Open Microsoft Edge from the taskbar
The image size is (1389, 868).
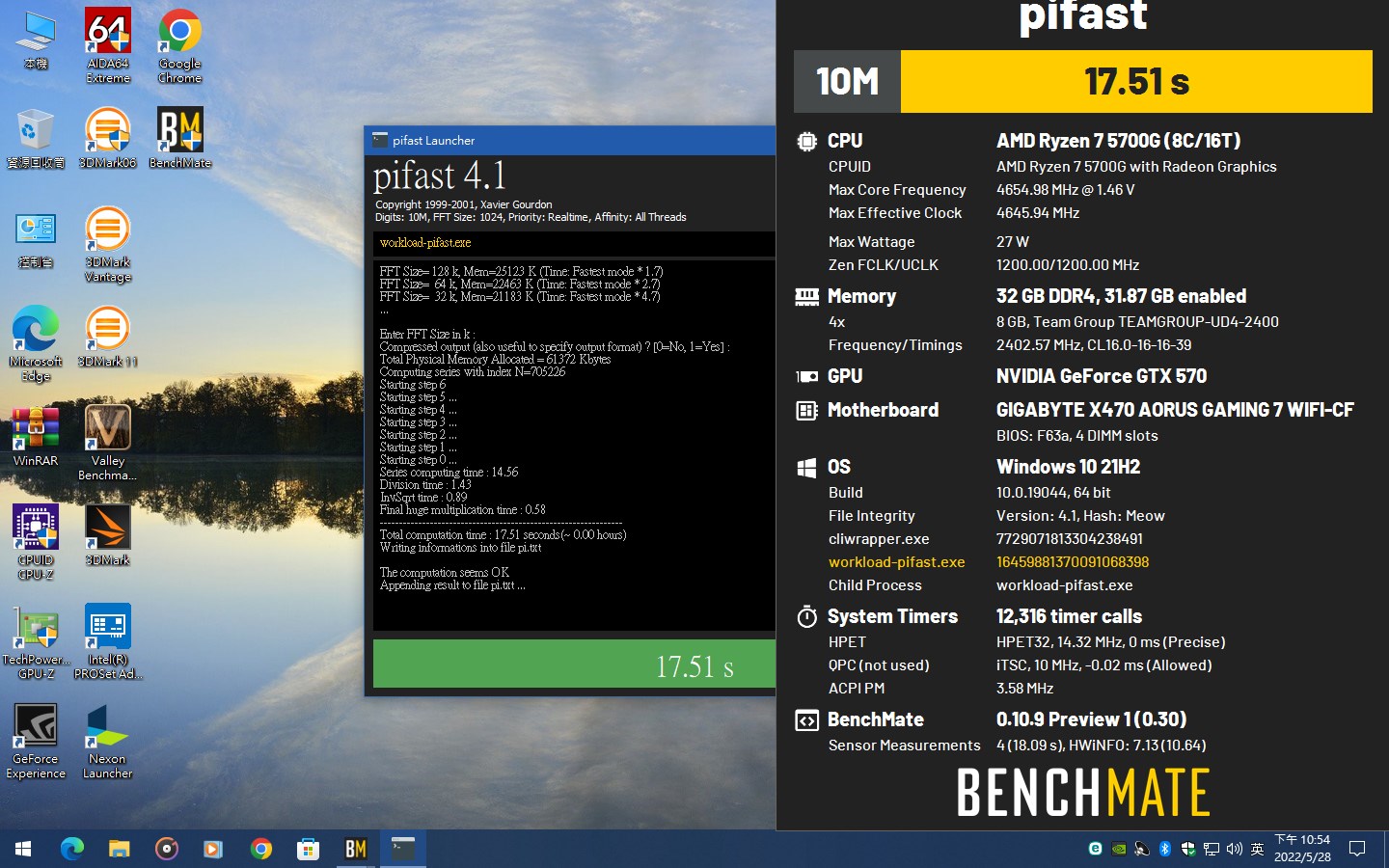tap(72, 849)
